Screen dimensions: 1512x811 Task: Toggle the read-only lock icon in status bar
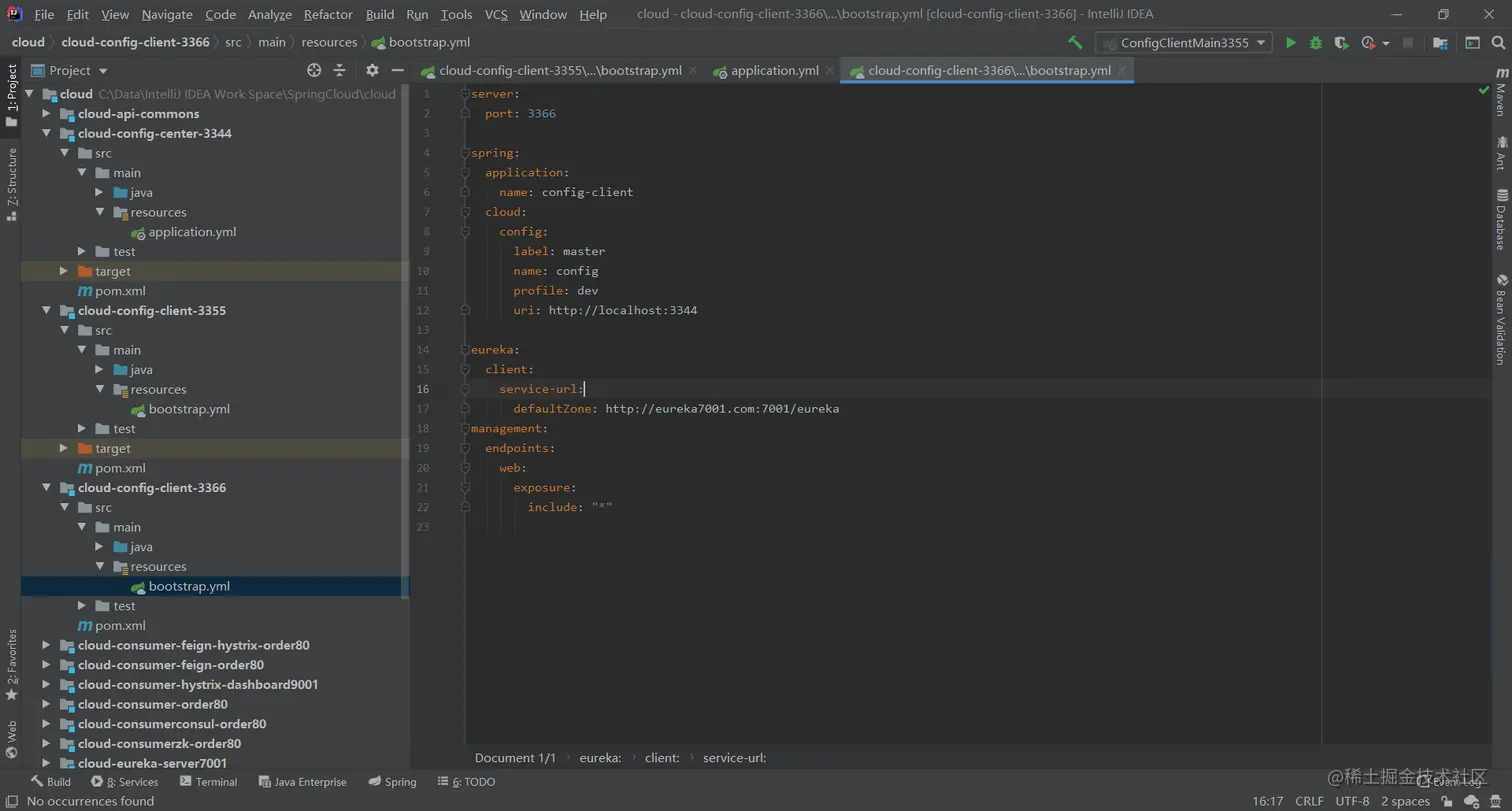1448,801
